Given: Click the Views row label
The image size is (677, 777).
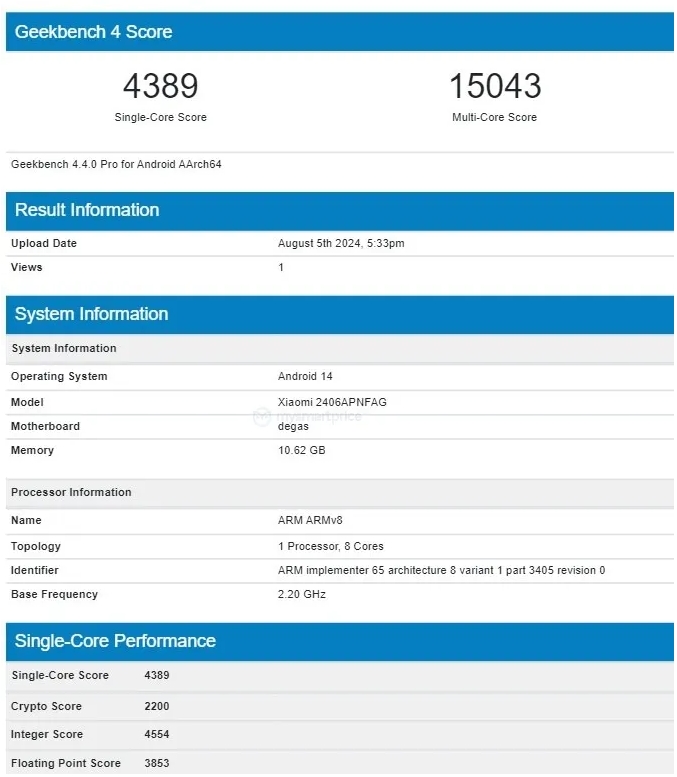Looking at the screenshot, I should 27,267.
